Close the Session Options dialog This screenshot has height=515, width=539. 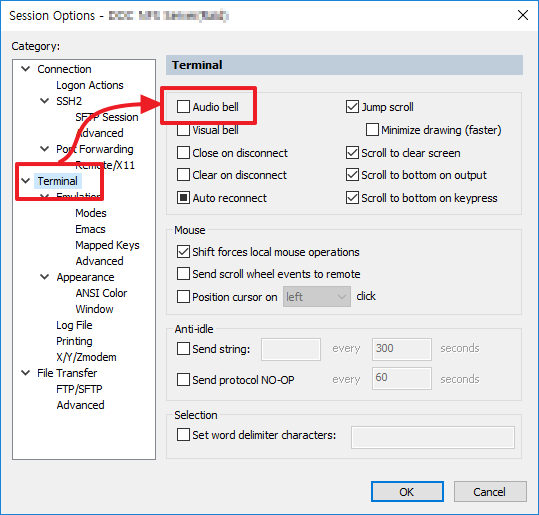click(x=523, y=15)
